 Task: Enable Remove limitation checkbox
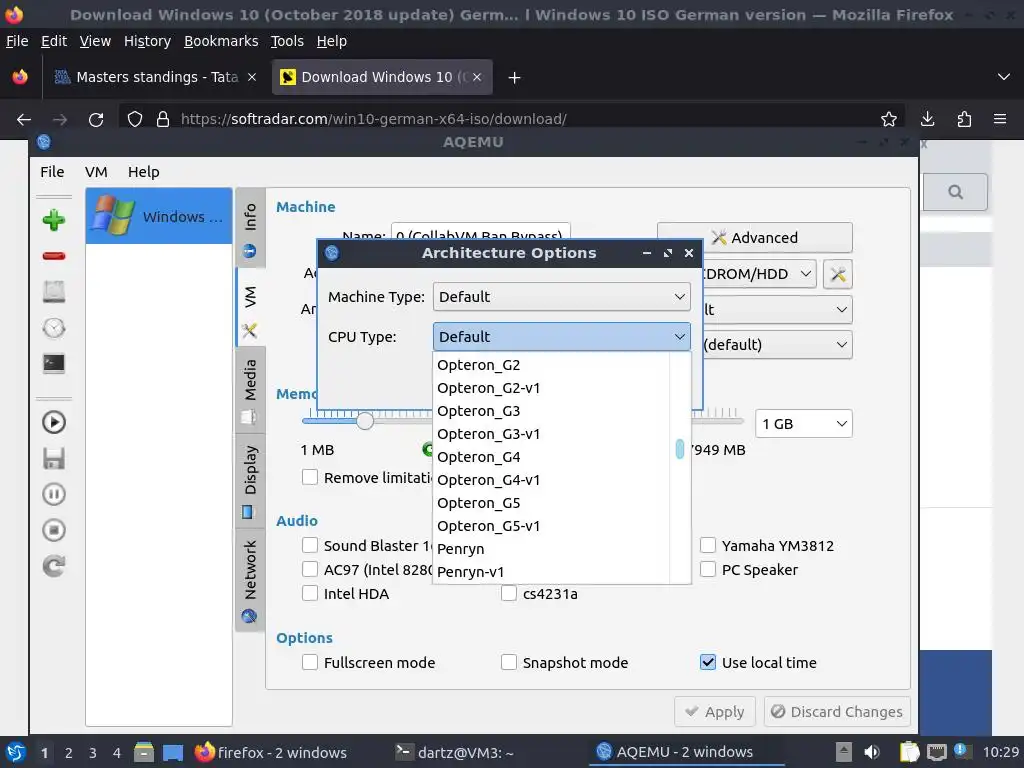[x=310, y=477]
